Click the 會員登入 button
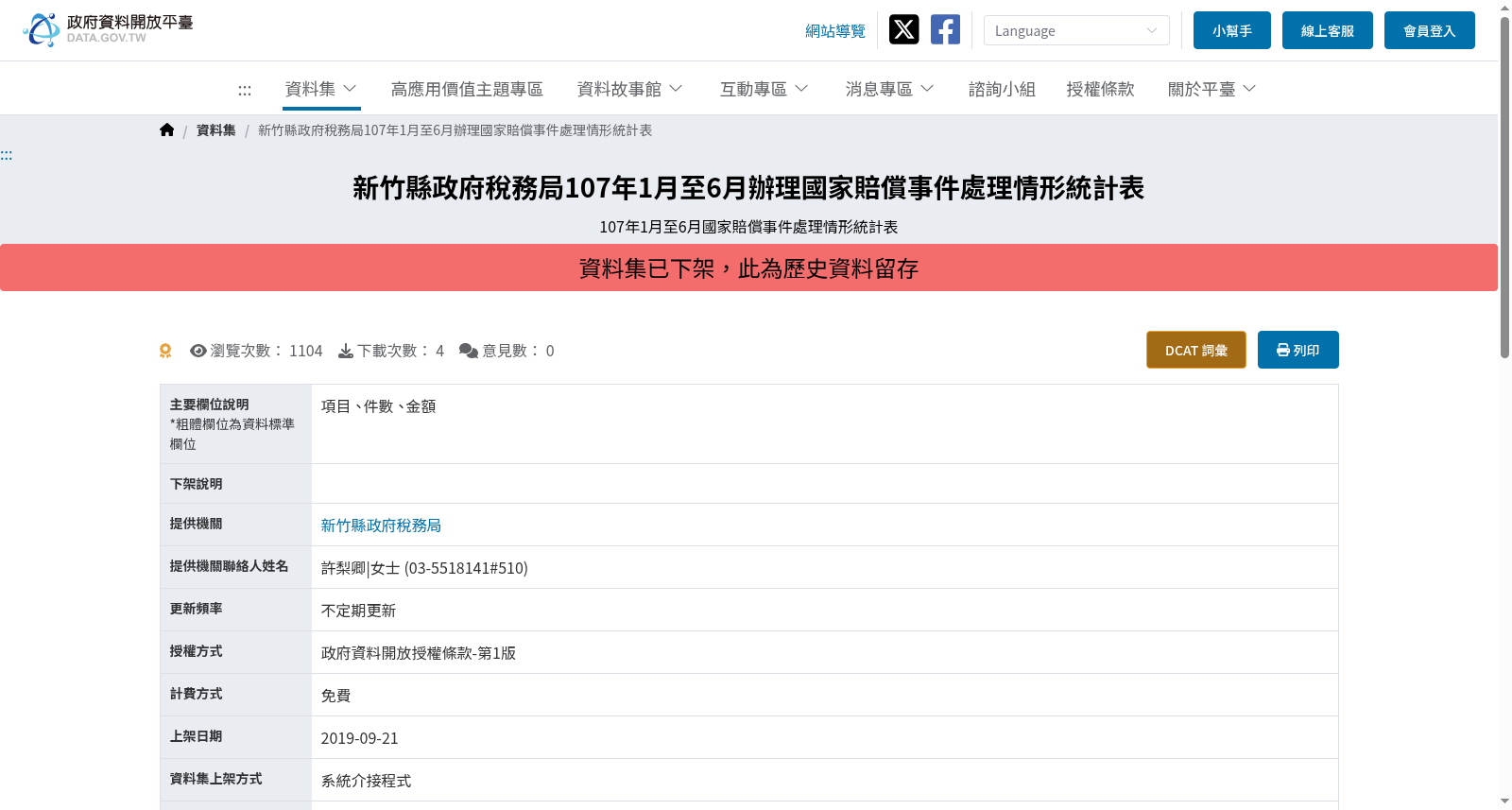This screenshot has width=1512, height=810. point(1430,30)
